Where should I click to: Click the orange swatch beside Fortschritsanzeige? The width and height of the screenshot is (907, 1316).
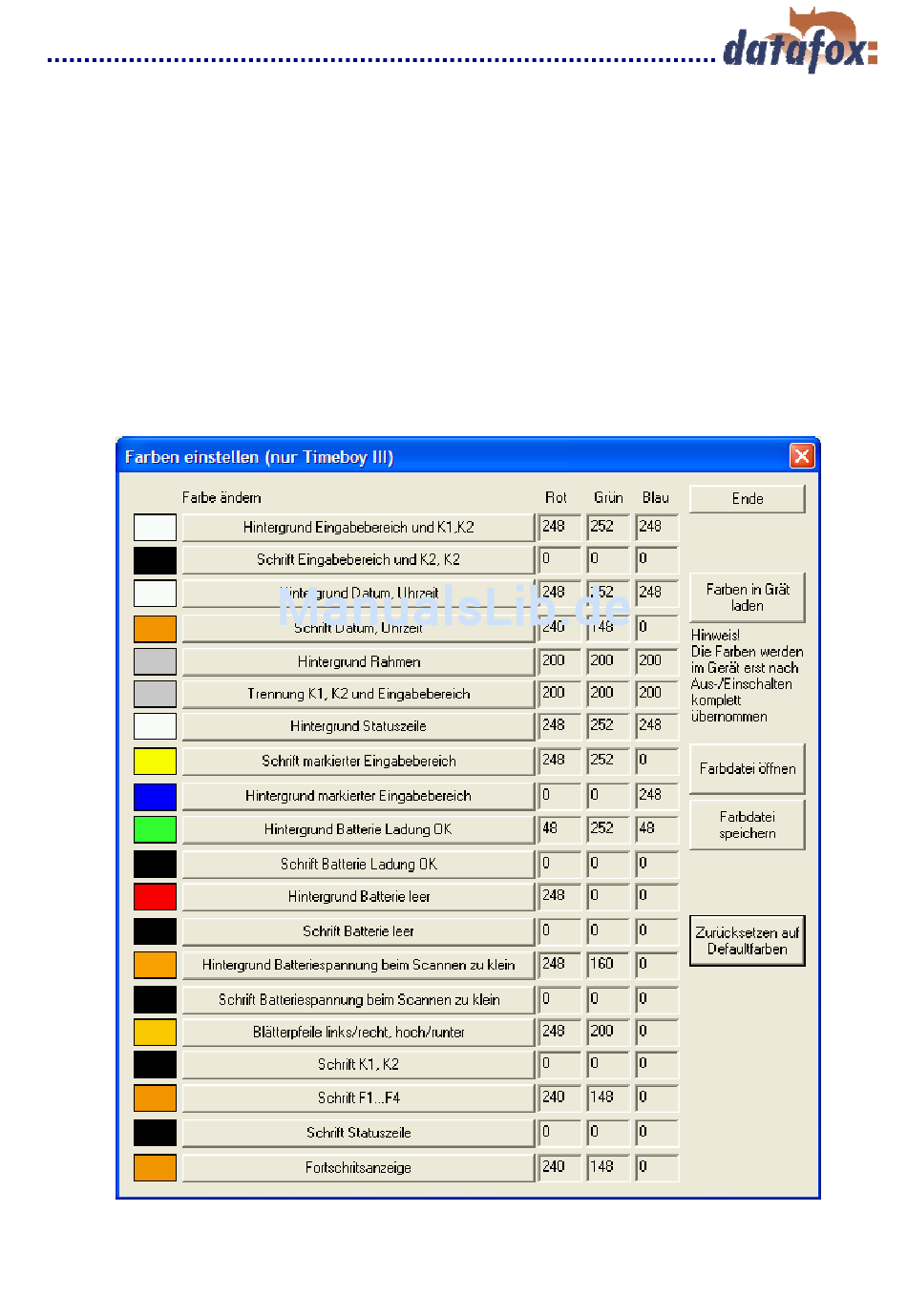pyautogui.click(x=155, y=1168)
